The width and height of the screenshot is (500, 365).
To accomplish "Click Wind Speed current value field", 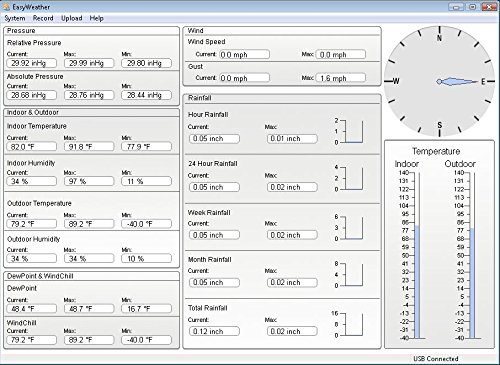I will tap(244, 54).
